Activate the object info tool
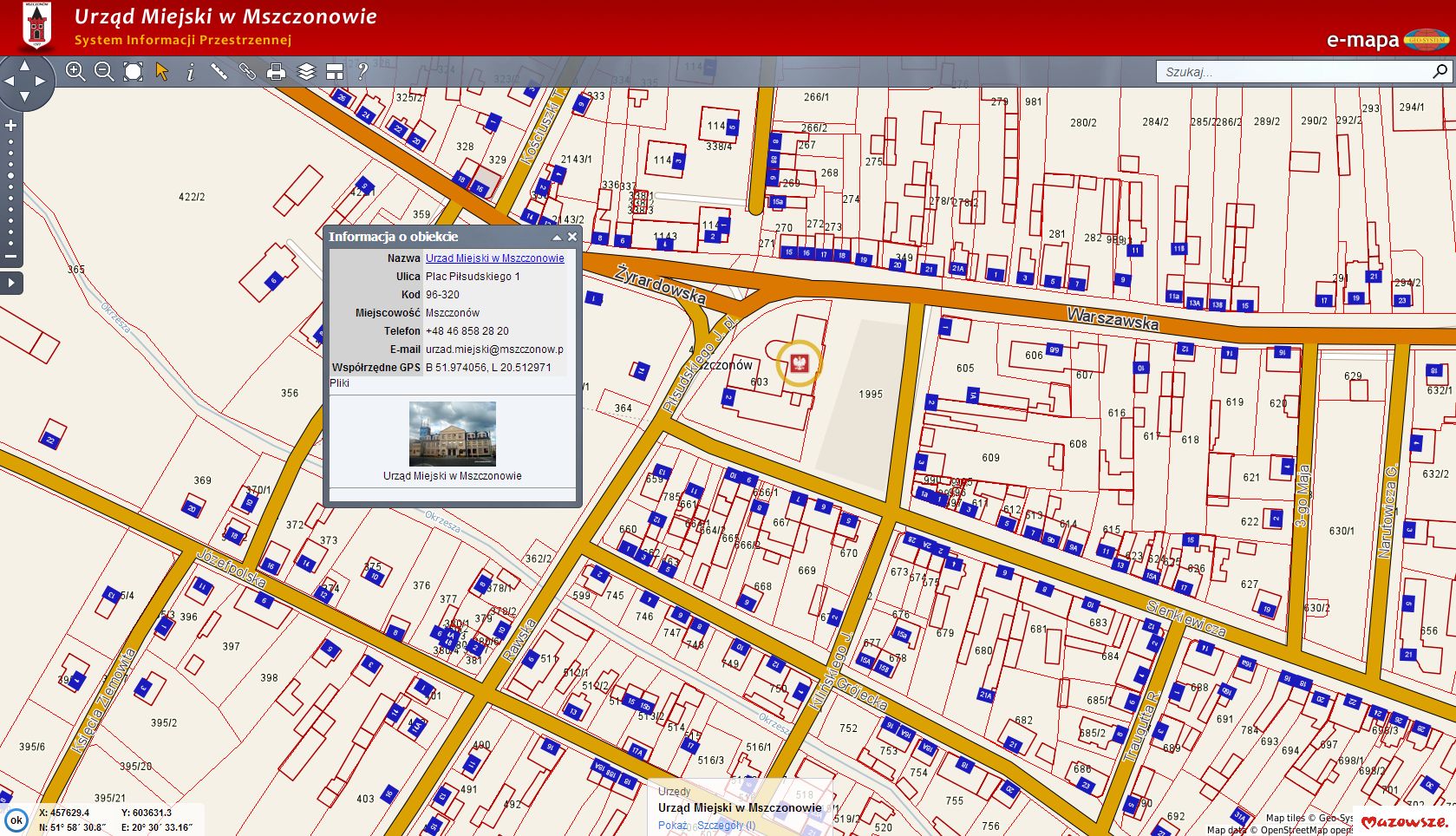Image resolution: width=1456 pixels, height=836 pixels. [191, 72]
